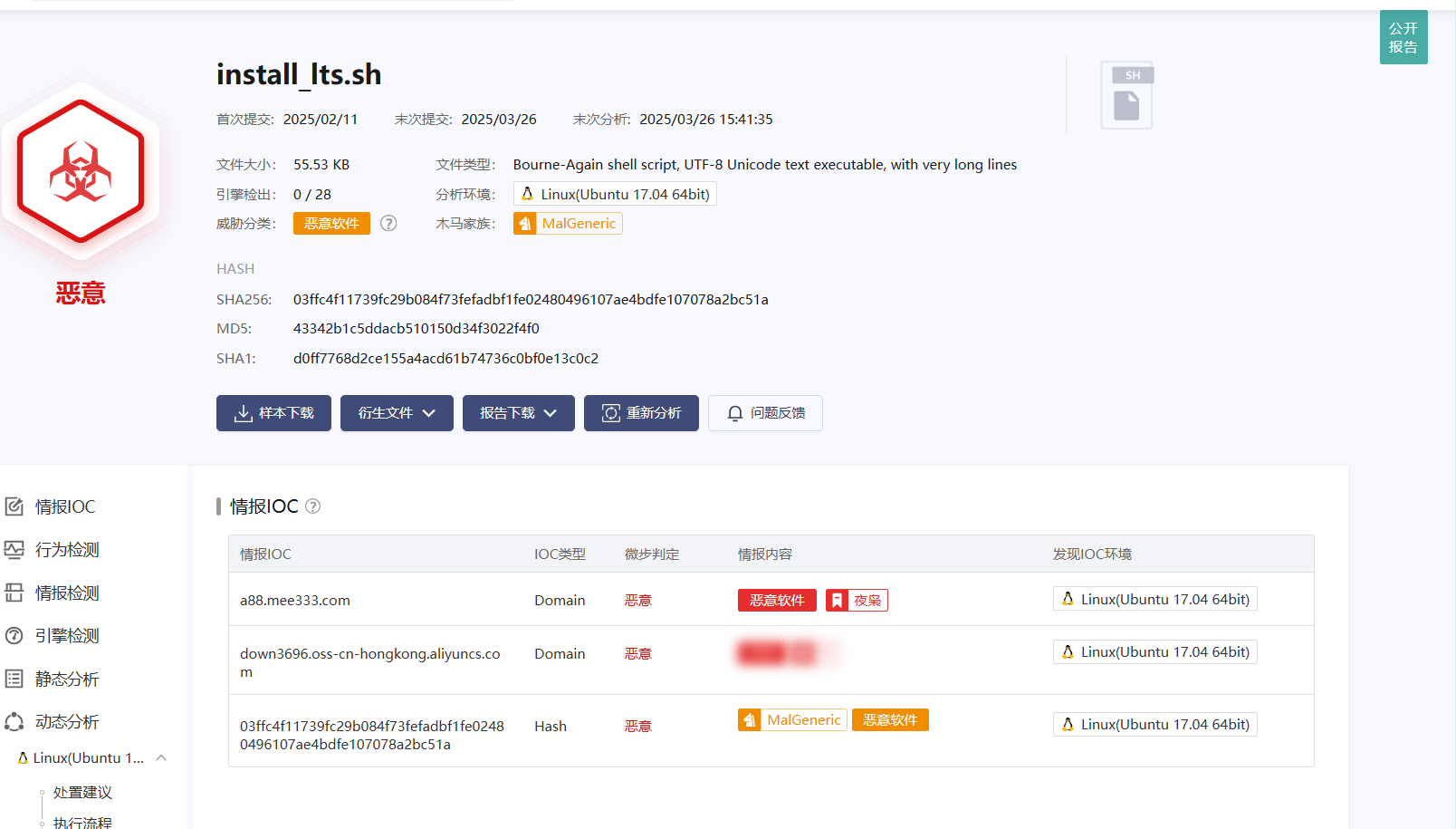Open the 报告下载 dropdown

518,413
